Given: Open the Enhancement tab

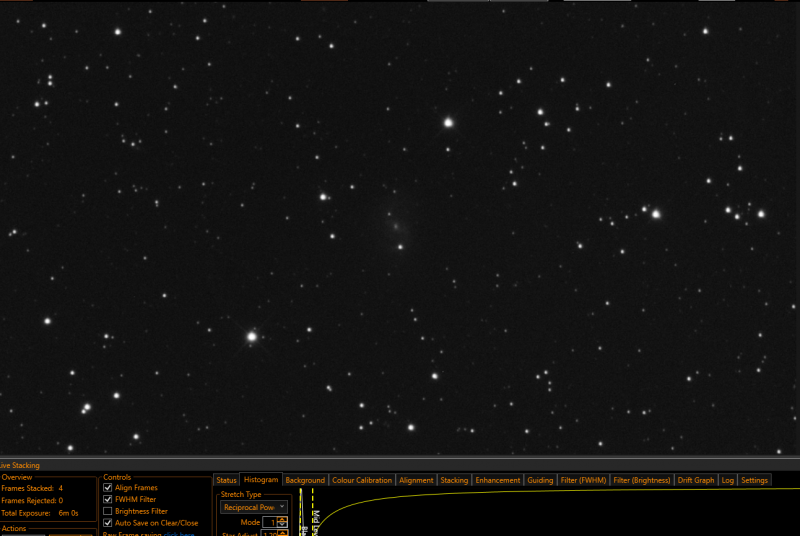Looking at the screenshot, I should [497, 480].
